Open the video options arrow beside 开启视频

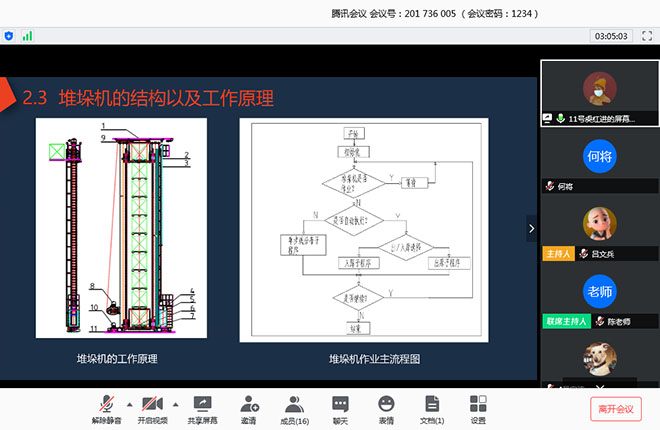point(176,404)
